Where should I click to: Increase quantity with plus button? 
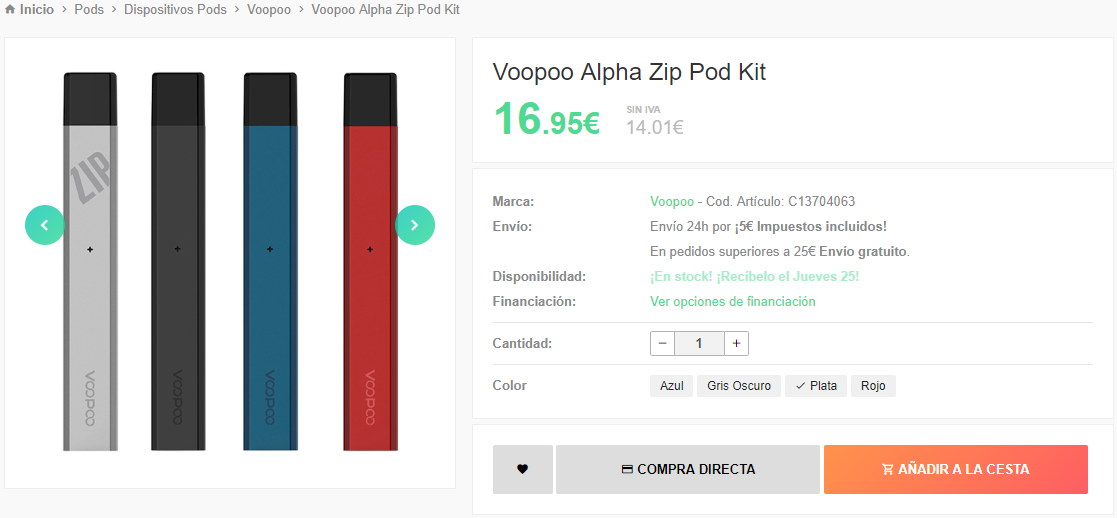[x=737, y=343]
